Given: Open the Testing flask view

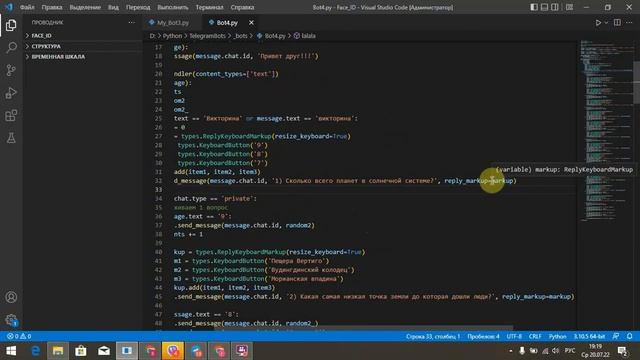Looking at the screenshot, I should click(11, 138).
